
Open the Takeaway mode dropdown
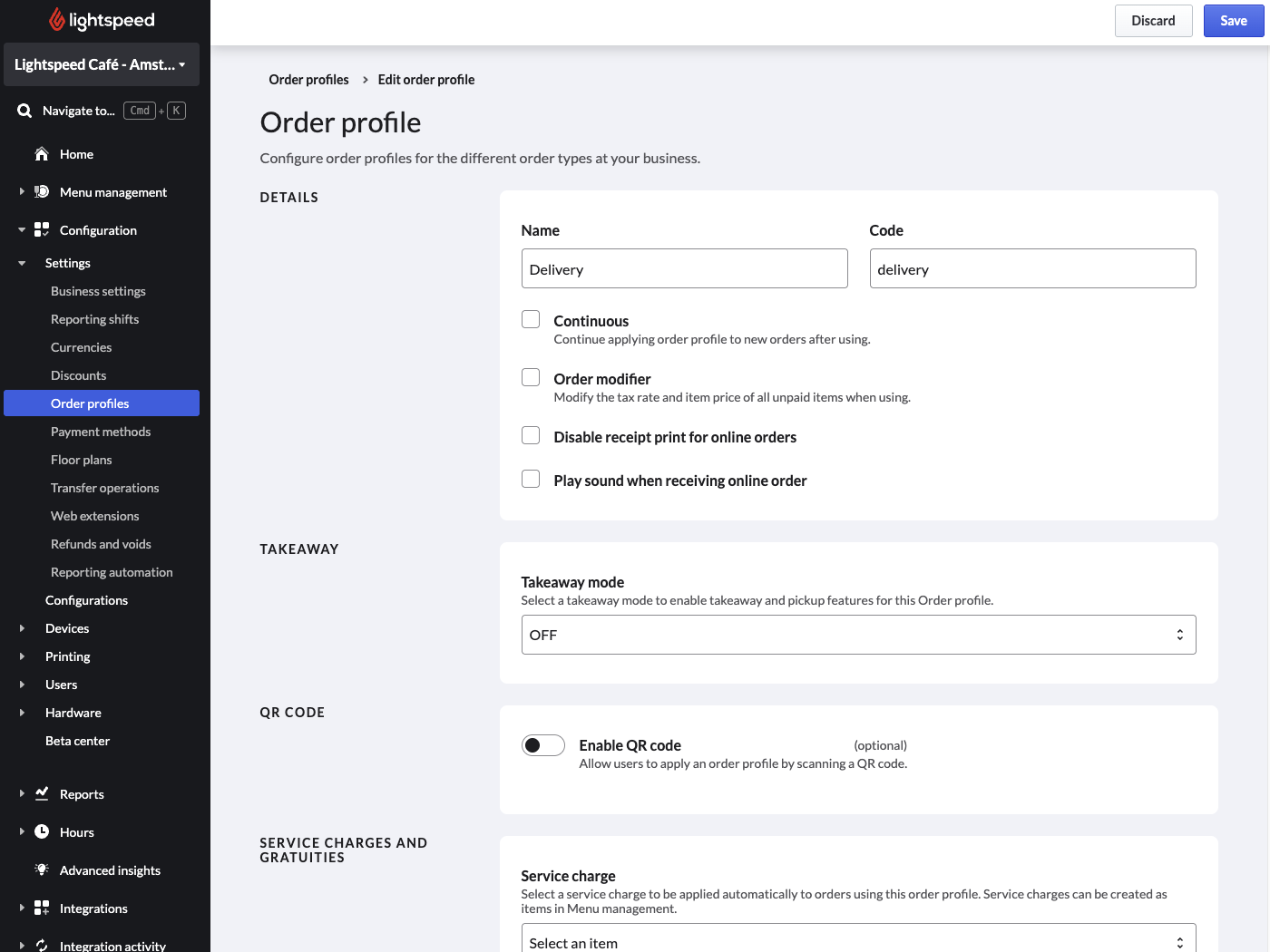click(857, 635)
